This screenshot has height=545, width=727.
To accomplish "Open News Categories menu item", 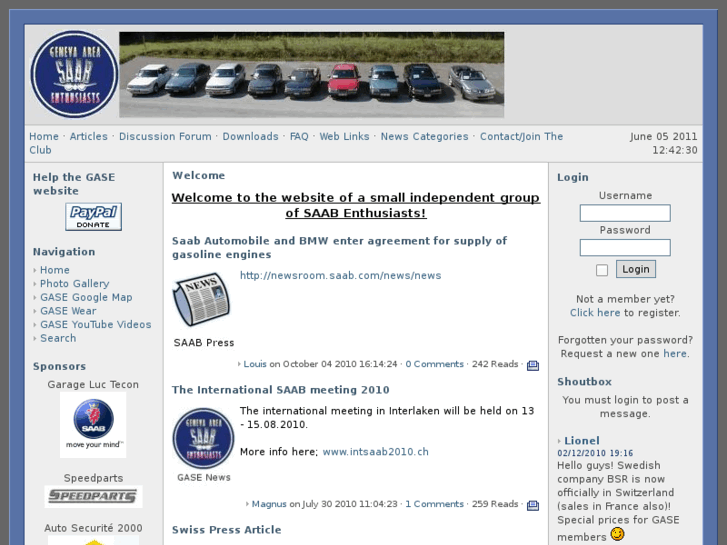I will point(425,136).
